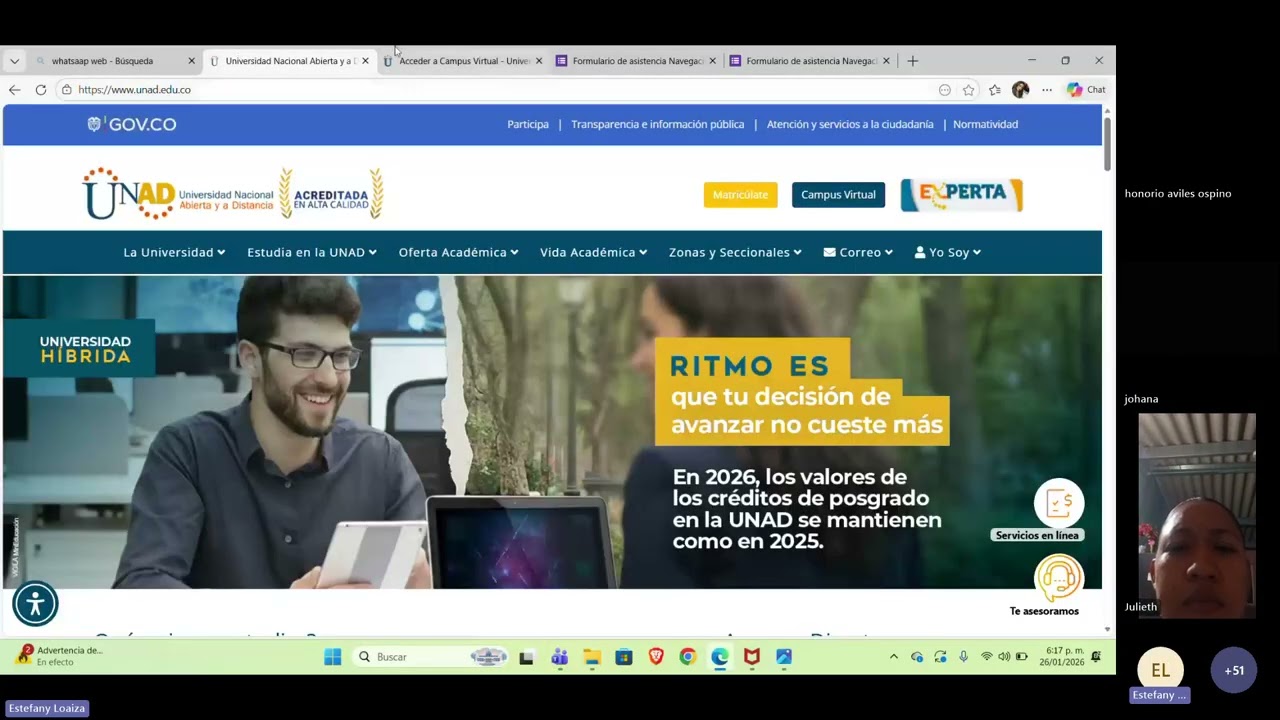The image size is (1280, 720).
Task: Select the Julieth participant video tile
Action: 1197,516
